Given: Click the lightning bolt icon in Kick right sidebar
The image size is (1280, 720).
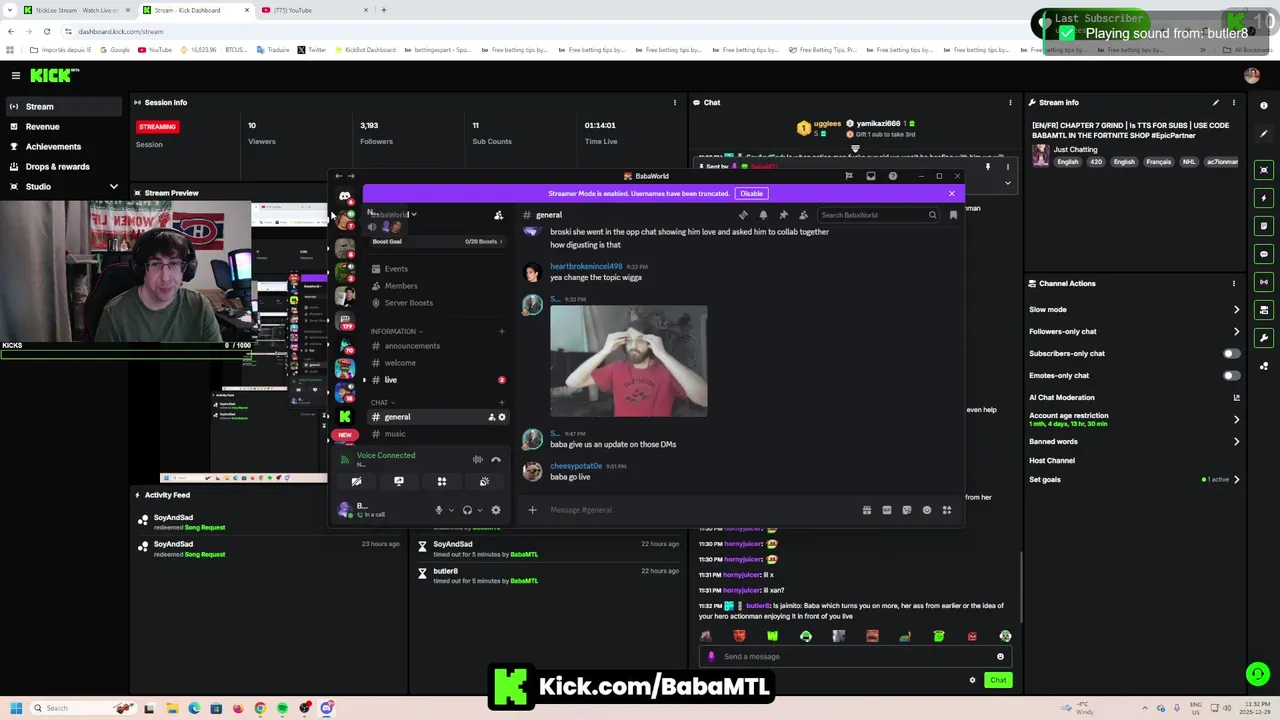Looking at the screenshot, I should coord(1264,198).
